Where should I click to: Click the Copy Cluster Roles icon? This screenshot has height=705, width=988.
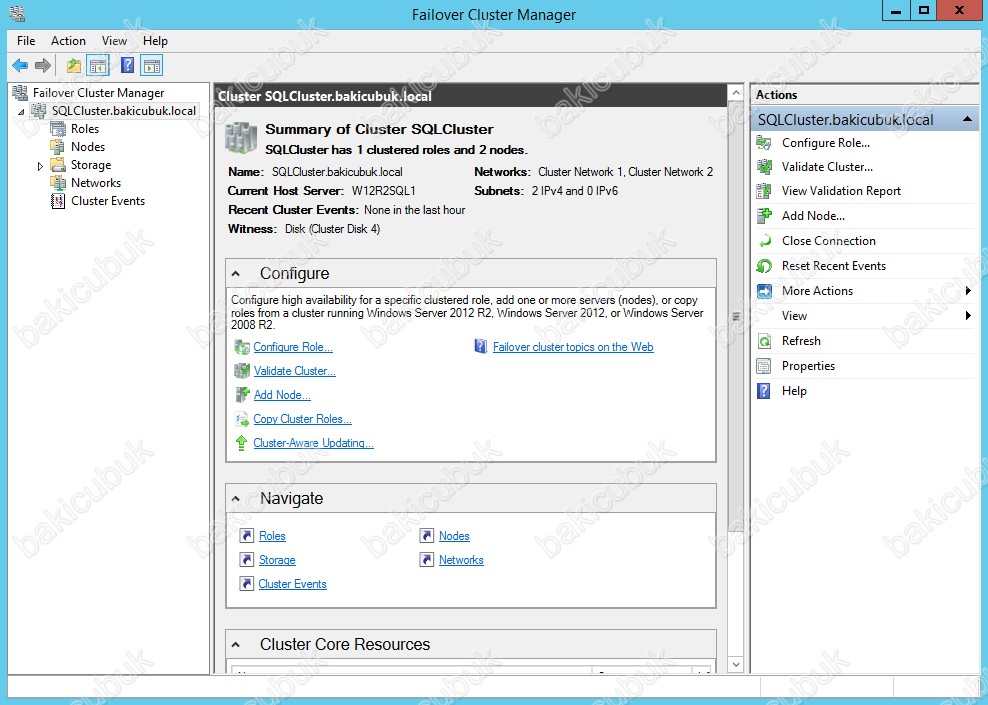coord(242,419)
